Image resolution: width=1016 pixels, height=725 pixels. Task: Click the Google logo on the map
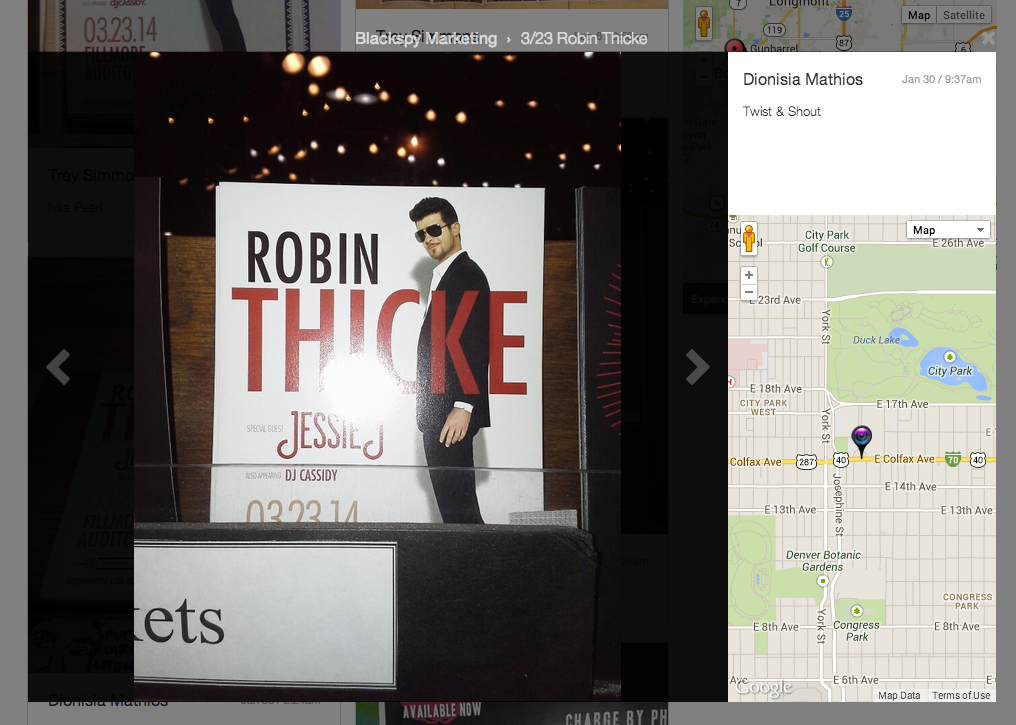764,687
